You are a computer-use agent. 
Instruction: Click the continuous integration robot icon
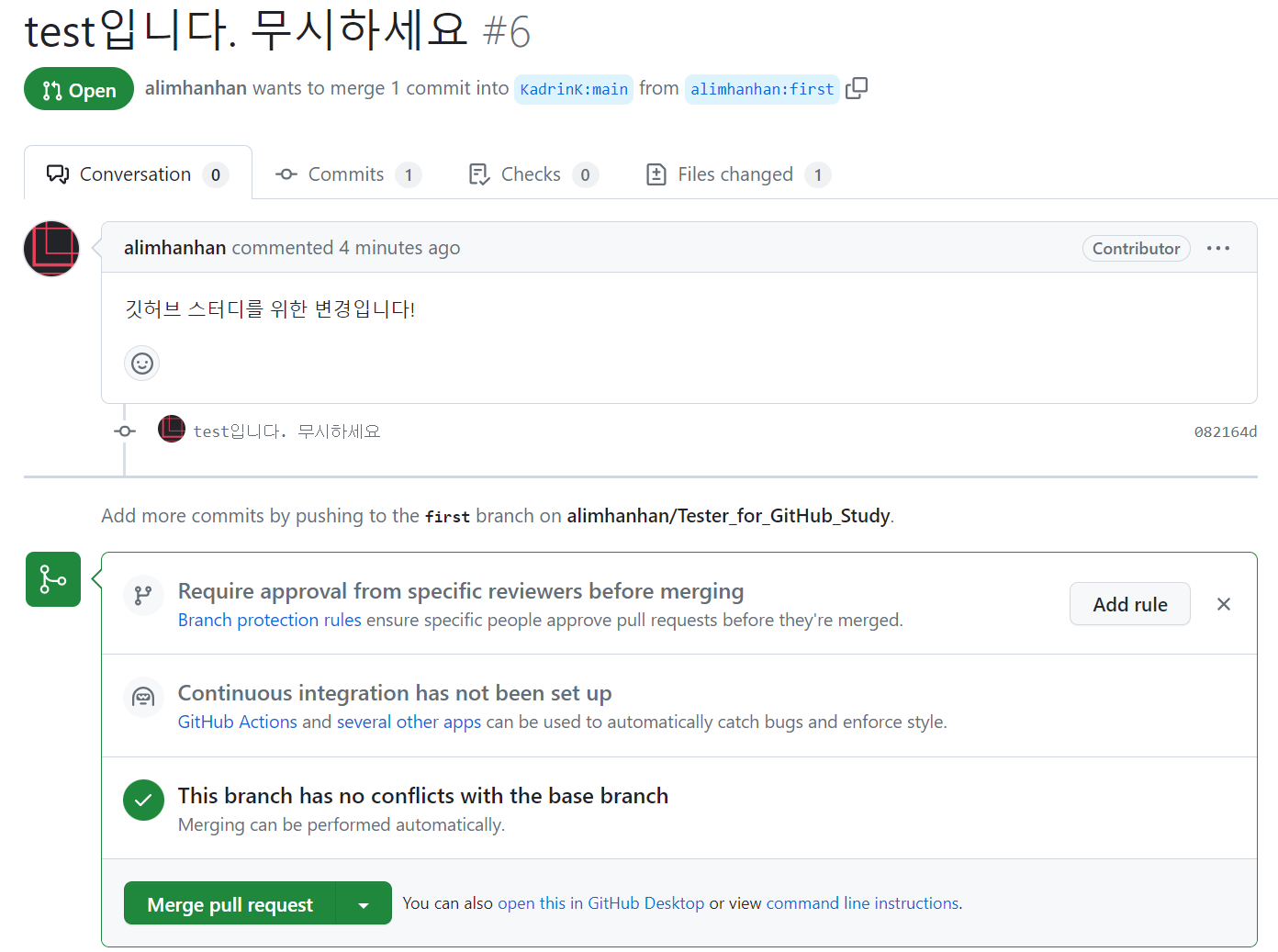click(x=143, y=698)
